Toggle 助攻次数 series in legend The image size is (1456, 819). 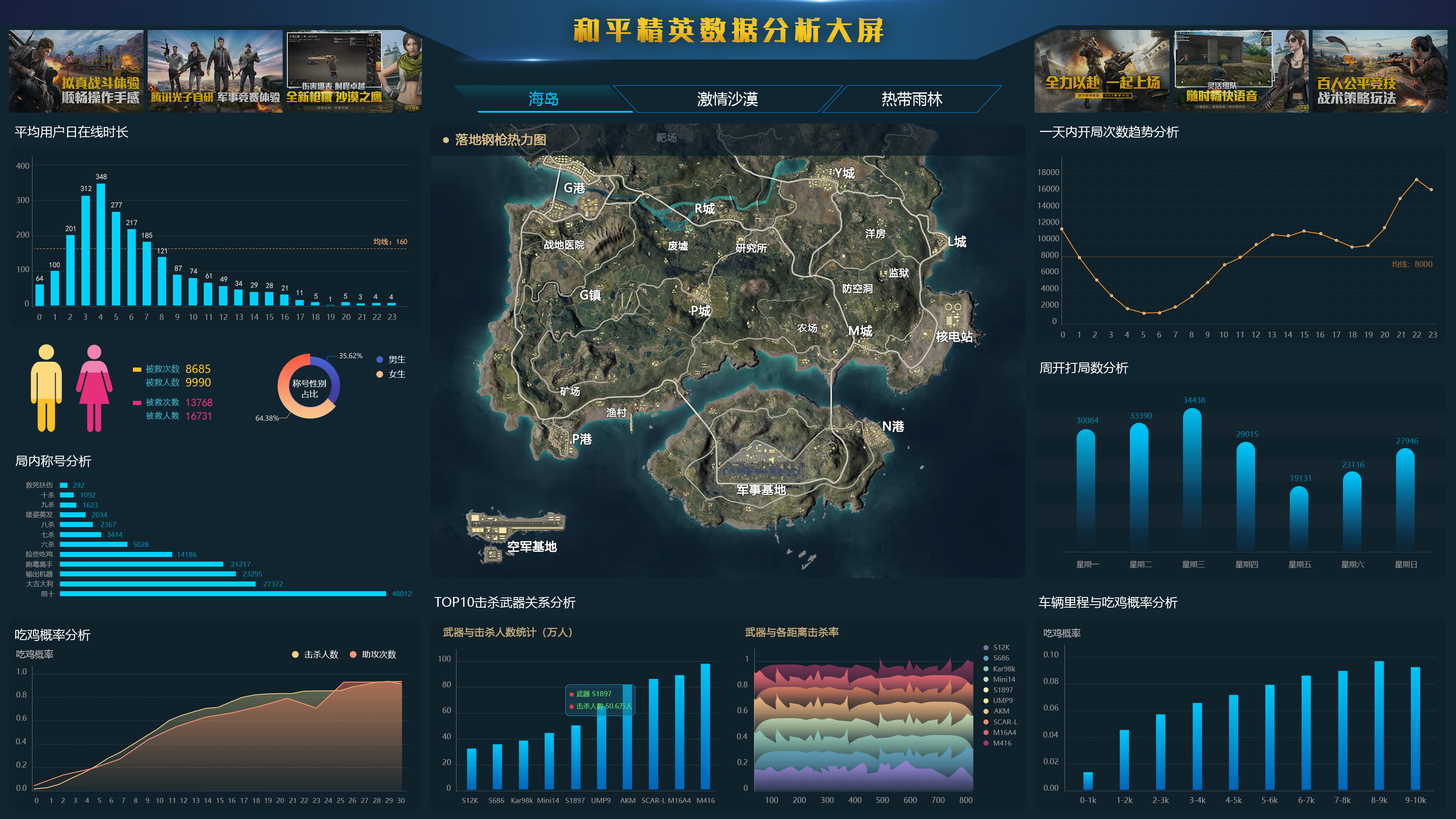[373, 654]
